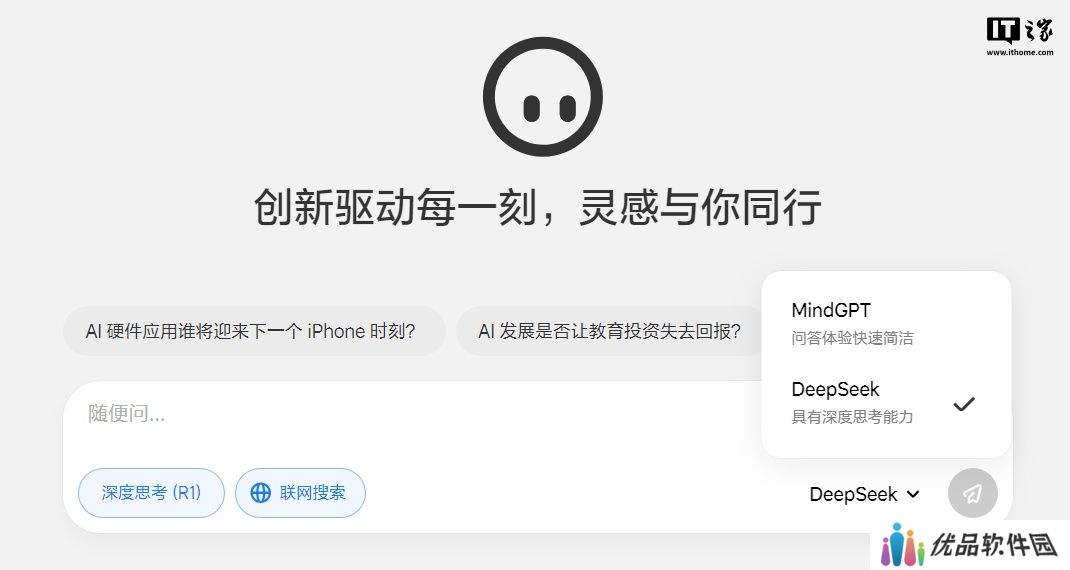Image resolution: width=1070 pixels, height=570 pixels.
Task: Click the www.ithome.com watermark link
Action: (x=1020, y=52)
